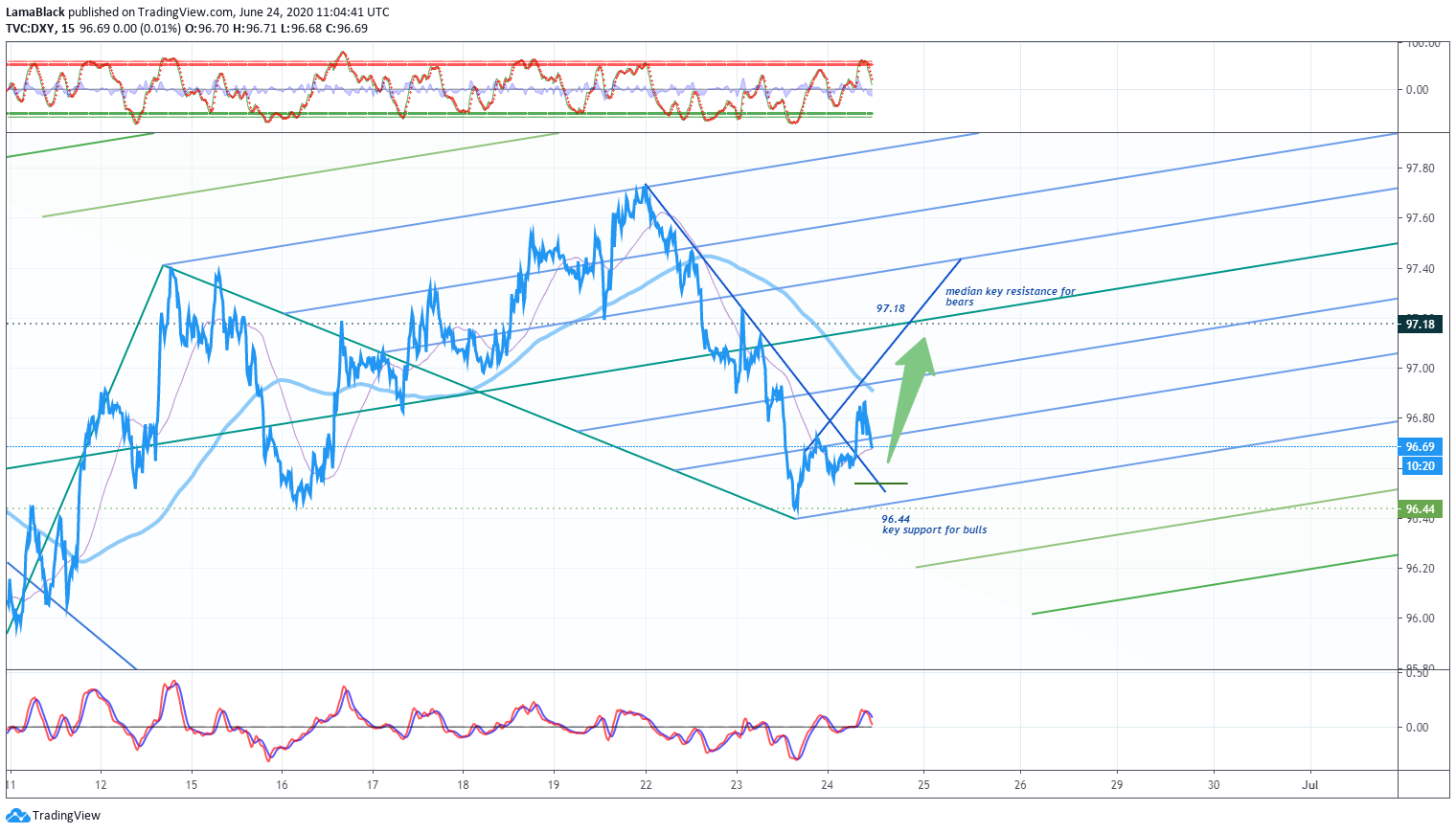Viewport: 1456px width, 833px height.
Task: Click the date label 15 on time axis
Action: 192,785
